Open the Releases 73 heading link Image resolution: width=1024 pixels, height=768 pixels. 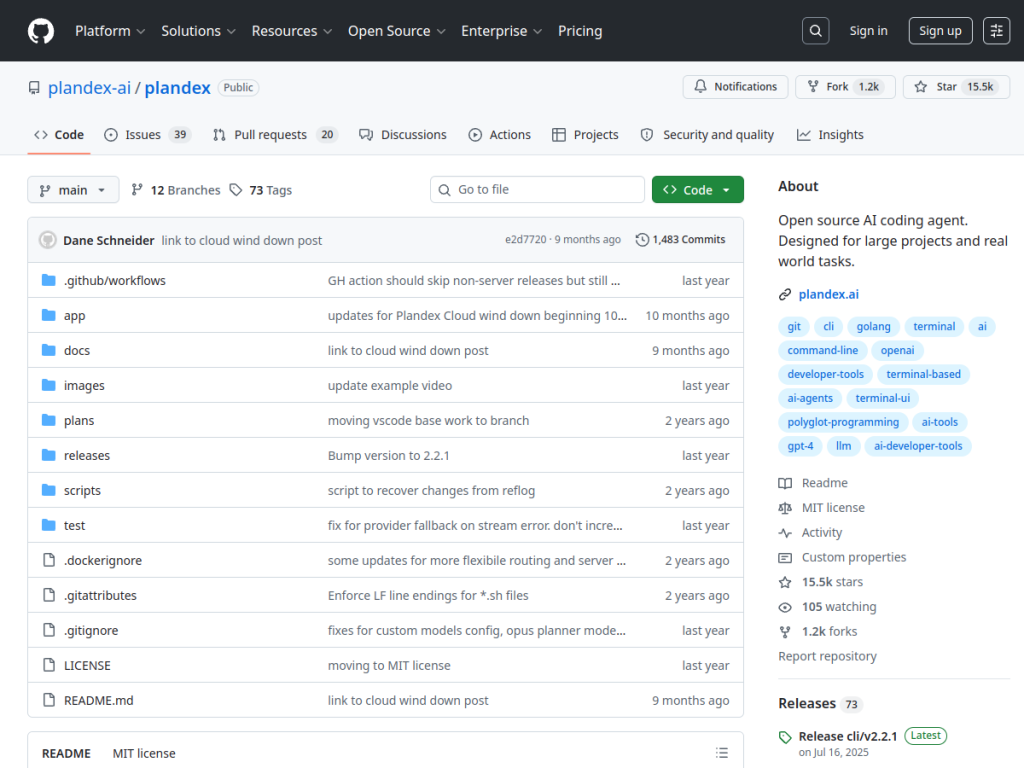click(820, 703)
